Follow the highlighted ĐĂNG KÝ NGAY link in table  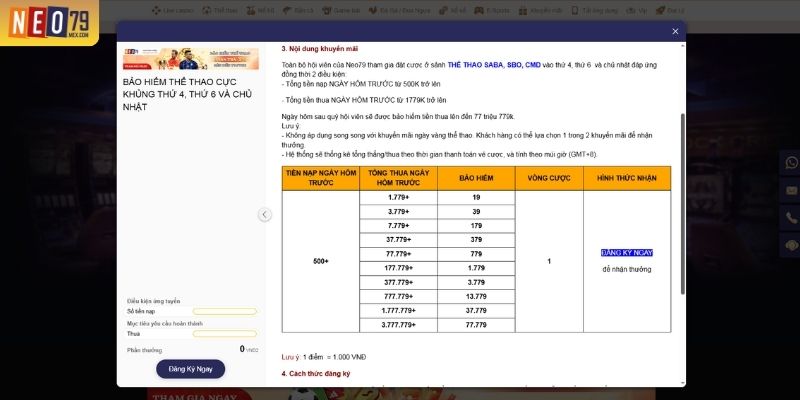(627, 253)
